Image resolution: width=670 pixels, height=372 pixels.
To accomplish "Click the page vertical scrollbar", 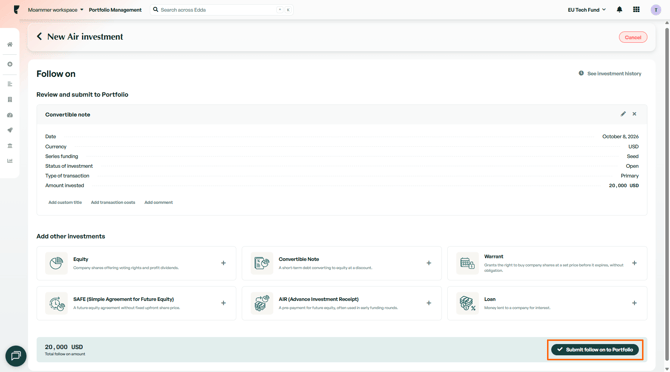I will click(667, 194).
